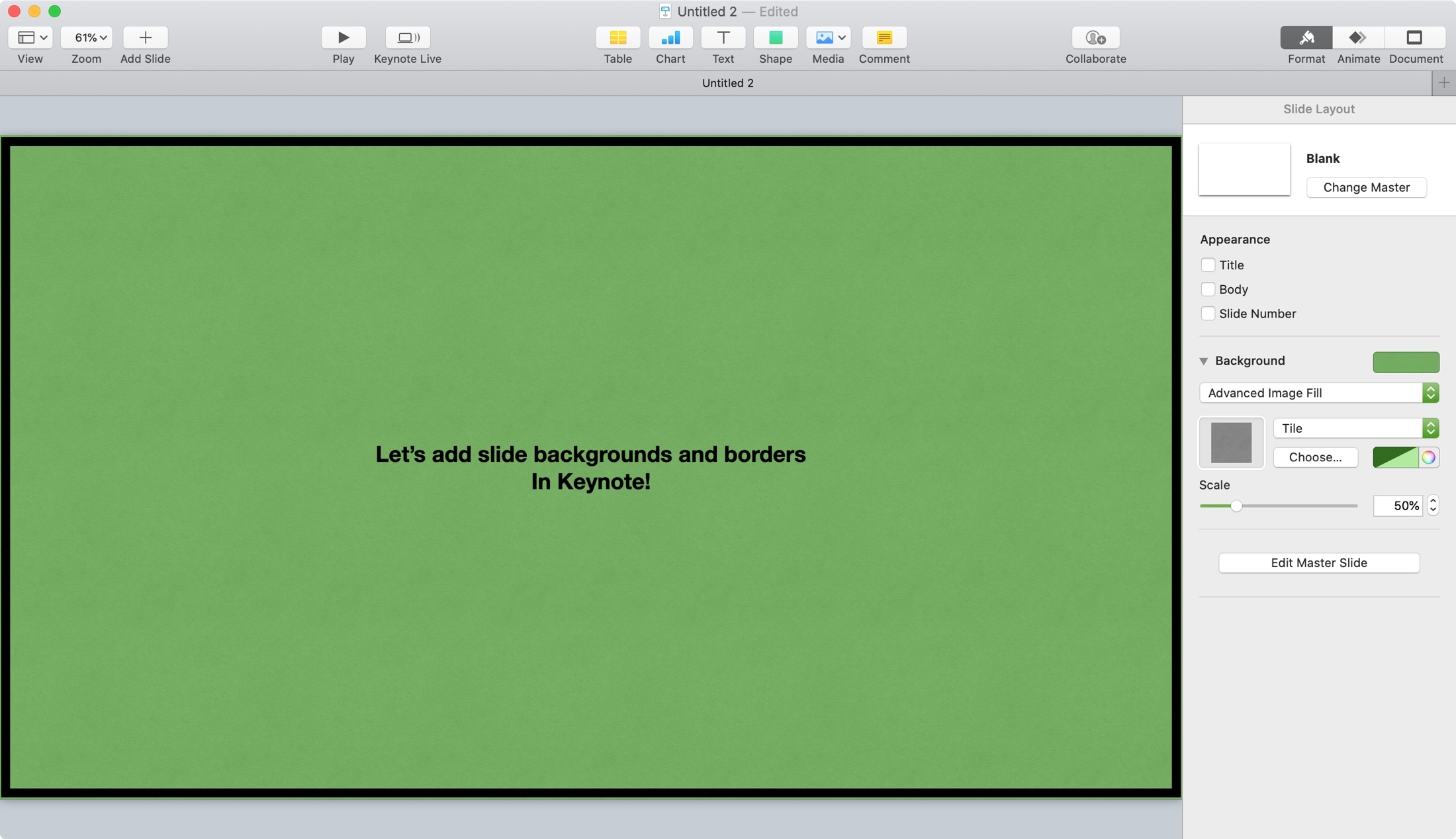This screenshot has height=839, width=1456.
Task: Switch to the Animate inspector
Action: pos(1358,38)
